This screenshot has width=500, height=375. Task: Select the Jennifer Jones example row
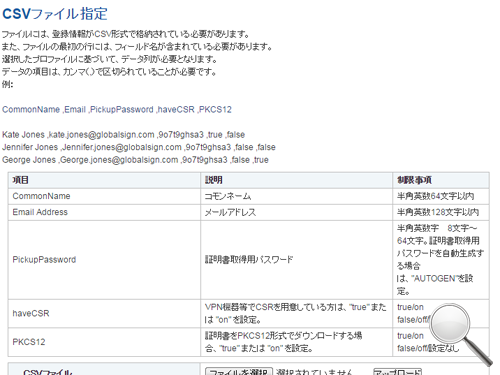point(139,147)
